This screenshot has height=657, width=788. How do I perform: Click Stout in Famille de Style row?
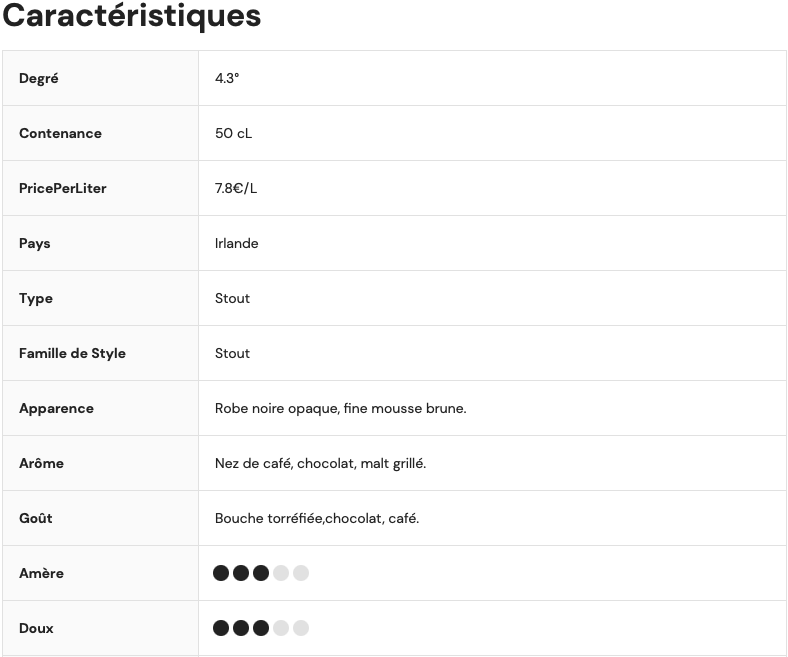tap(232, 353)
